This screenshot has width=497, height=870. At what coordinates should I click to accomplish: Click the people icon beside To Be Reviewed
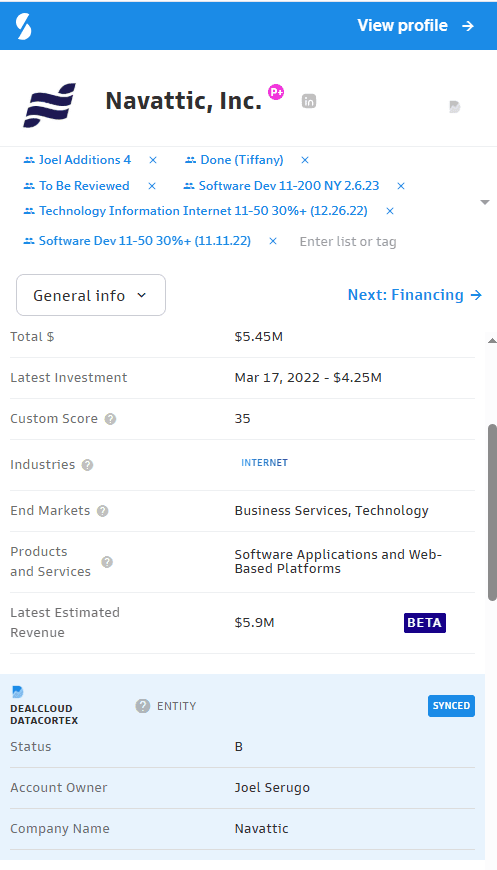tap(29, 186)
